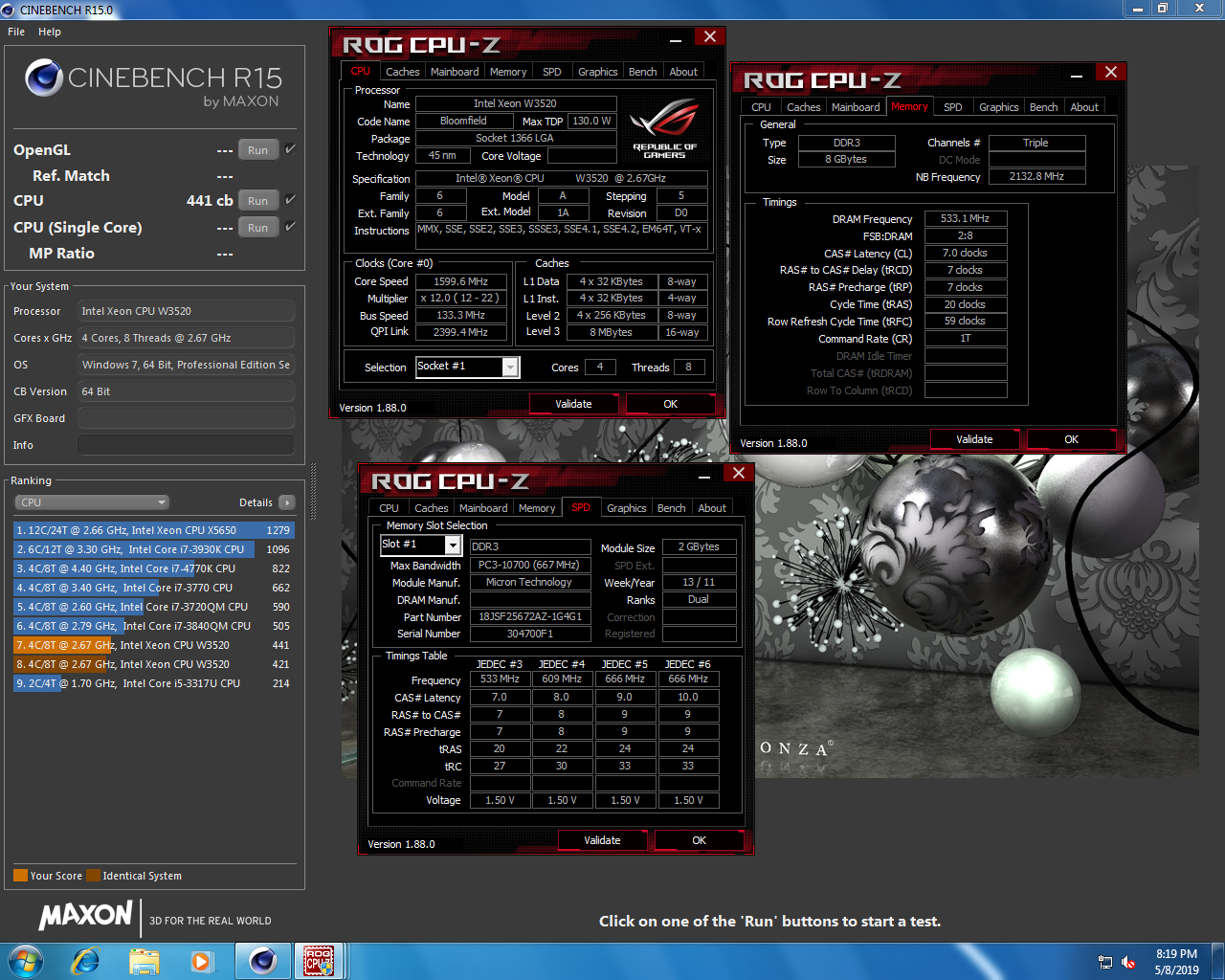Switch to ROG CPU-Z taskbar icon
1225x980 pixels.
(319, 960)
